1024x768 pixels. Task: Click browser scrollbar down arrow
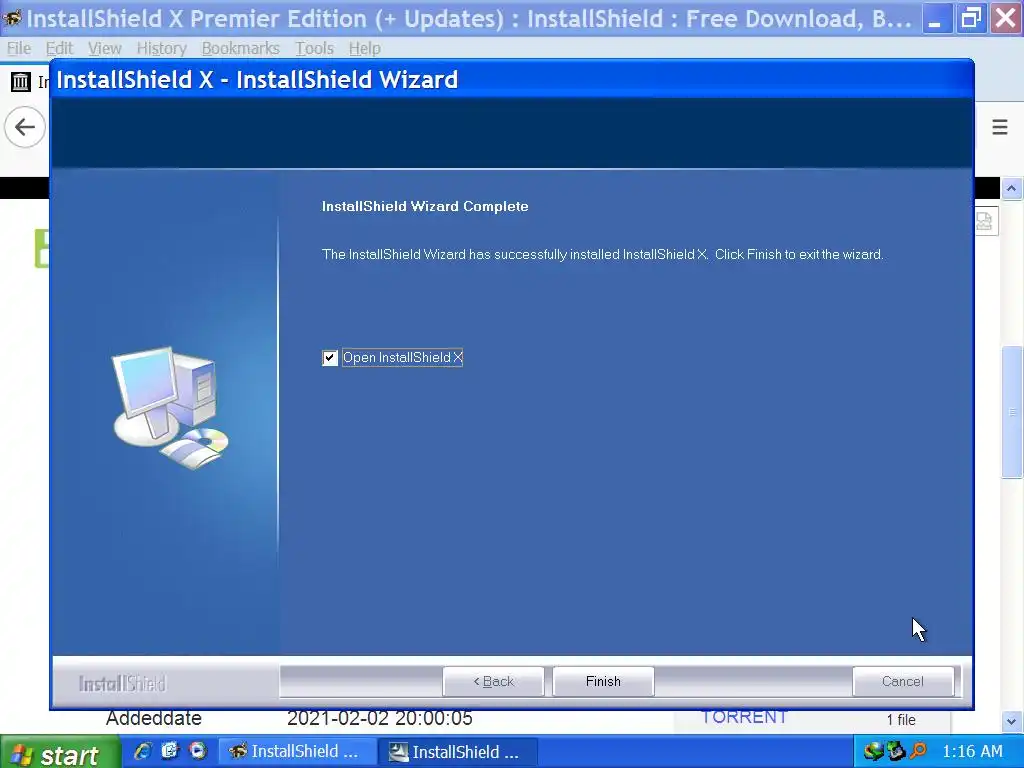coord(1012,722)
